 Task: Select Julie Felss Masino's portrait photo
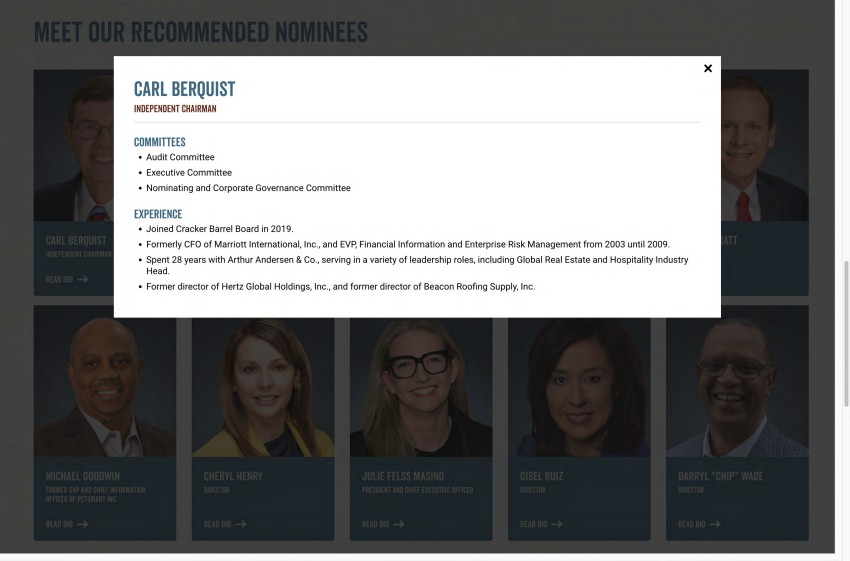[x=421, y=387]
